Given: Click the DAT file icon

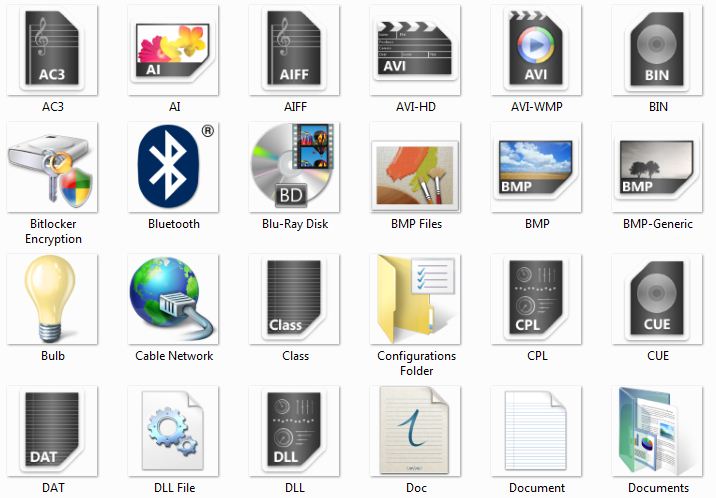Looking at the screenshot, I should pos(52,431).
